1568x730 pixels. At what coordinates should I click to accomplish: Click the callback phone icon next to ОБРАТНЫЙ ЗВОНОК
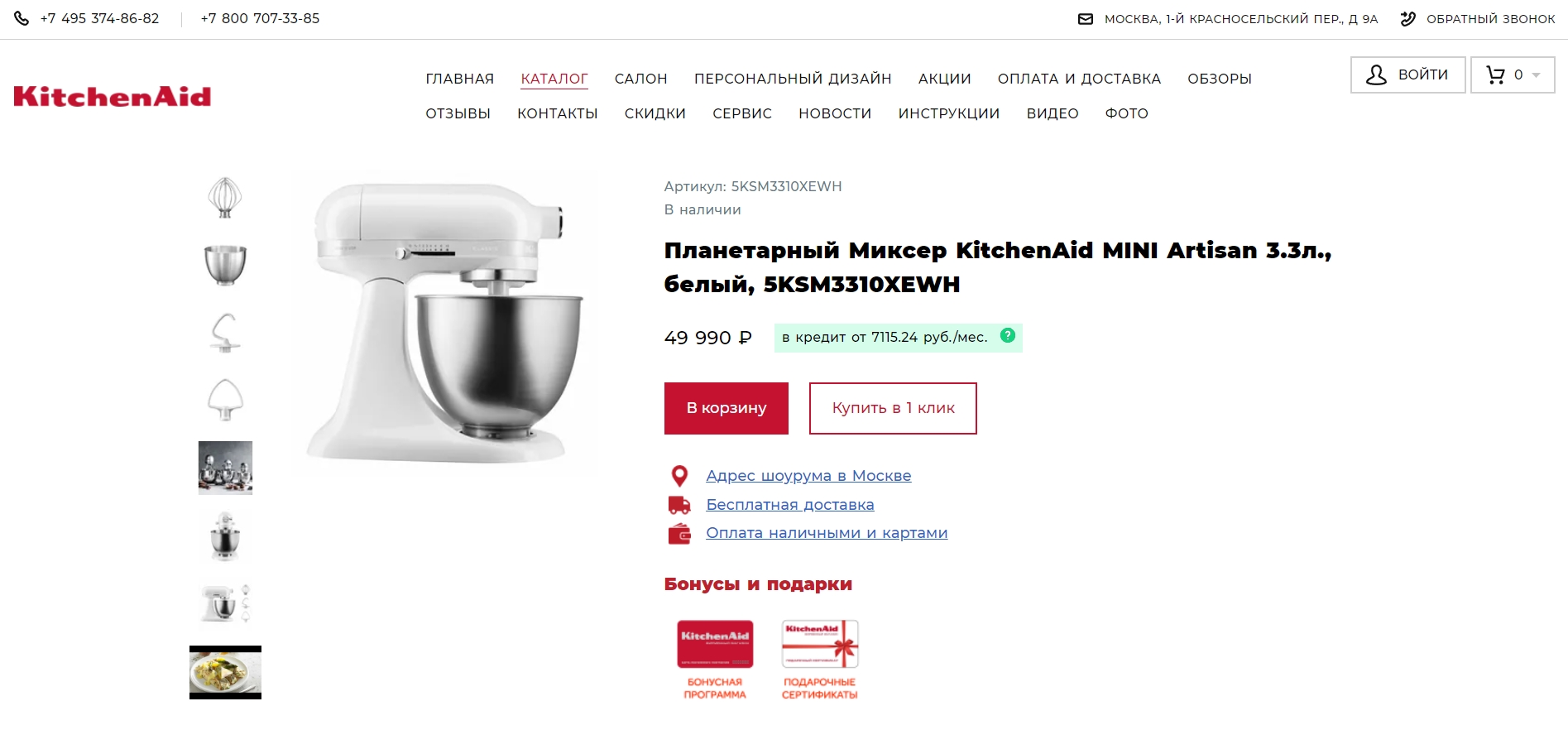pos(1407,17)
